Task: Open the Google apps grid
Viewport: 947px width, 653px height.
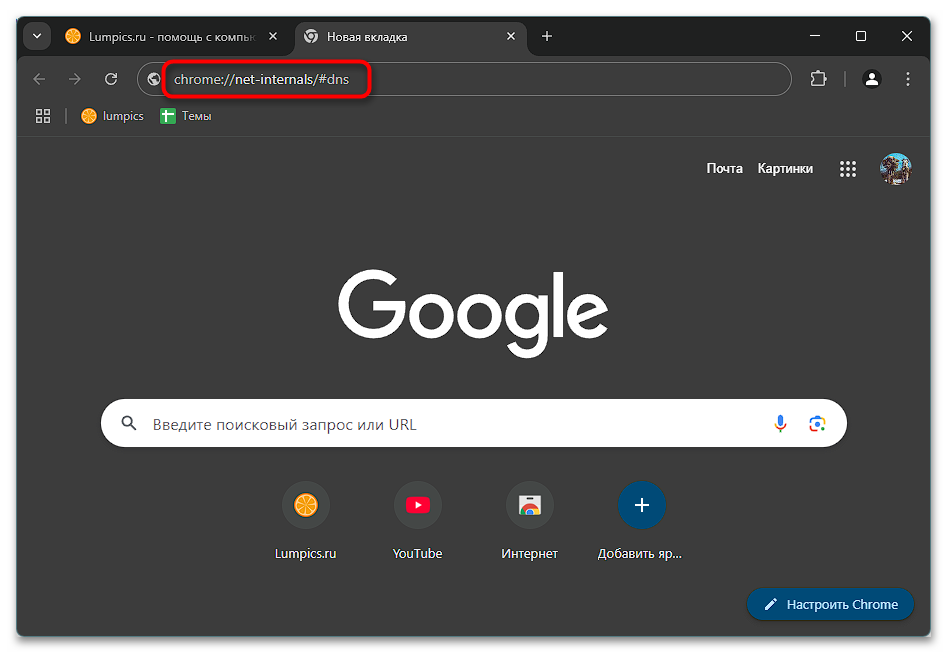Action: [848, 169]
